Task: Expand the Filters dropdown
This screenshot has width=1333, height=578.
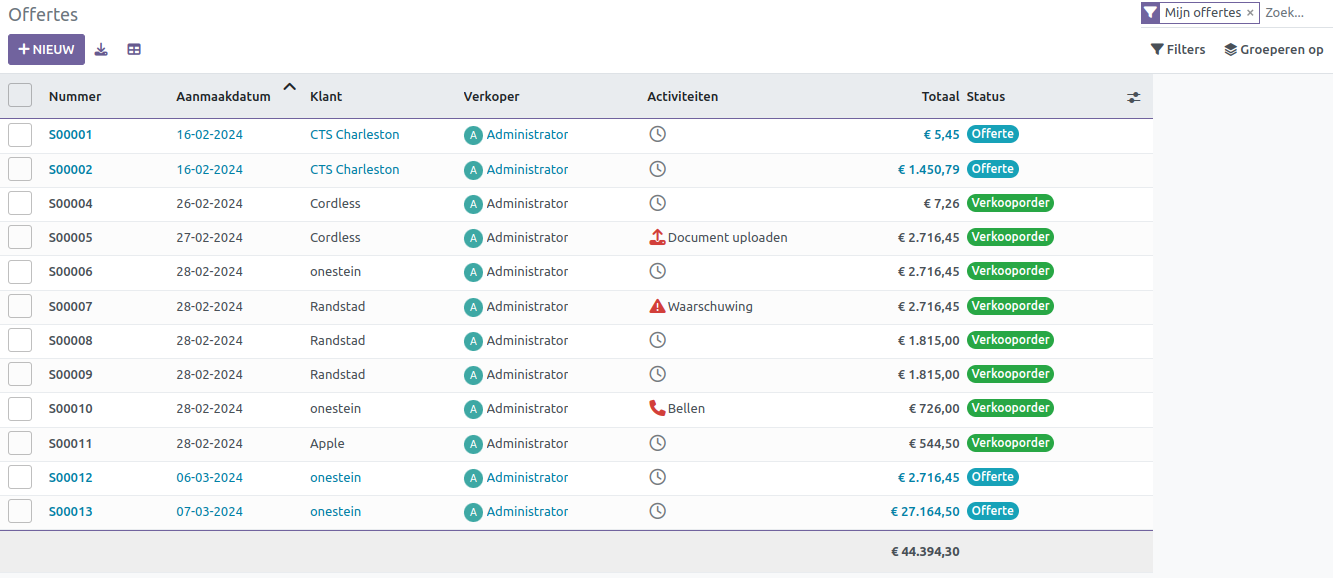Action: click(1178, 49)
